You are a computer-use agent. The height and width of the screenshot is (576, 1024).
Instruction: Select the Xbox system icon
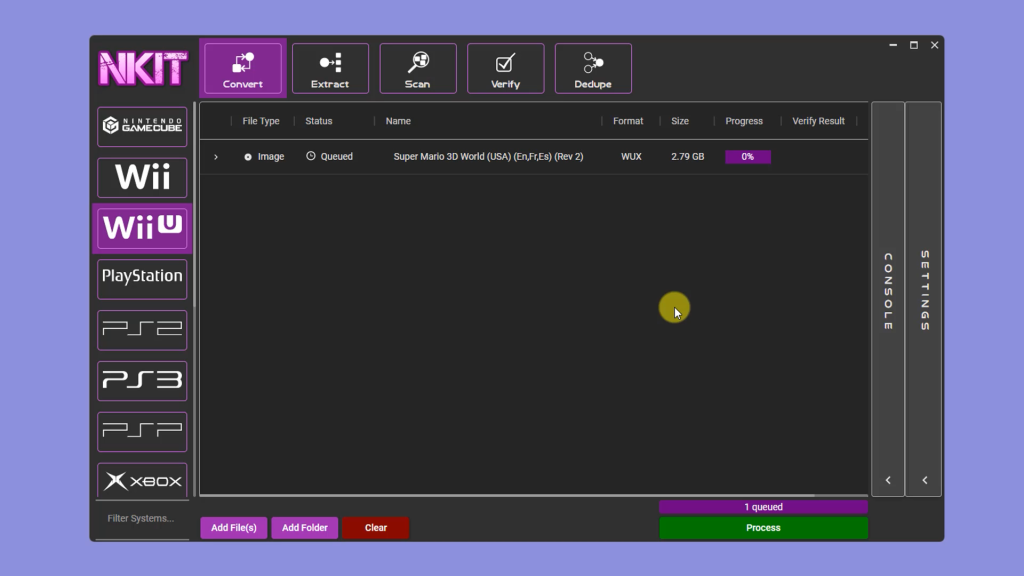[x=142, y=480]
